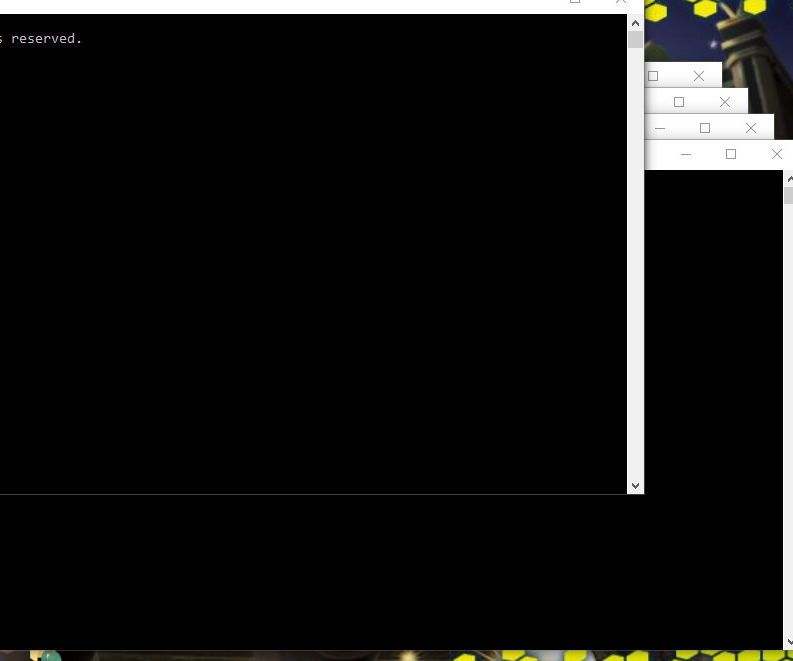Screen dimensions: 793x661
Task: Close the frontmost command prompt window
Action: click(621, 2)
